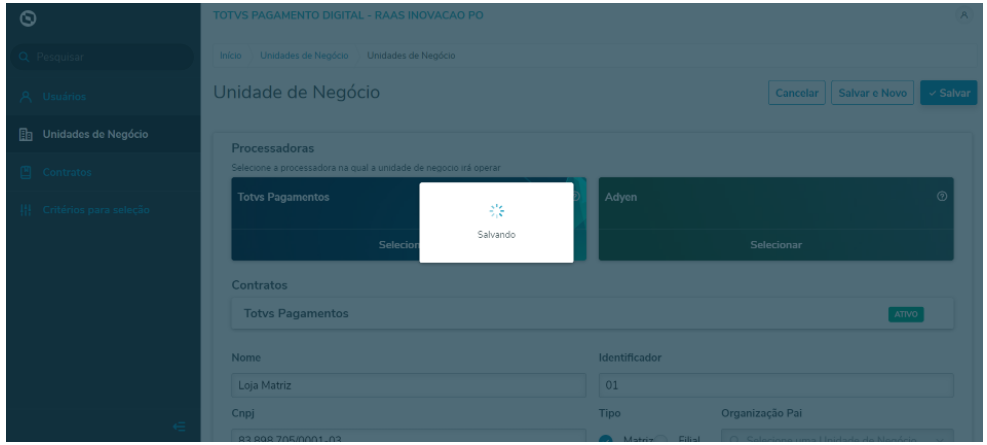Click the Processadoras section heading
The height and width of the screenshot is (445, 987).
273,149
